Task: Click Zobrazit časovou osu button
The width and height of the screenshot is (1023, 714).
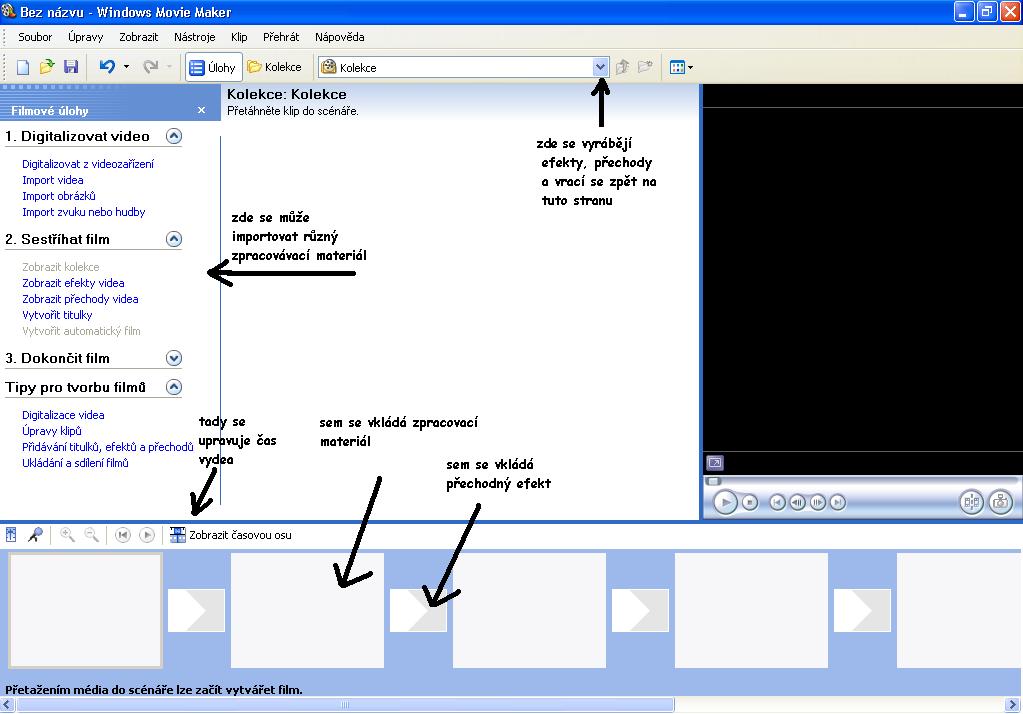Action: (x=230, y=535)
